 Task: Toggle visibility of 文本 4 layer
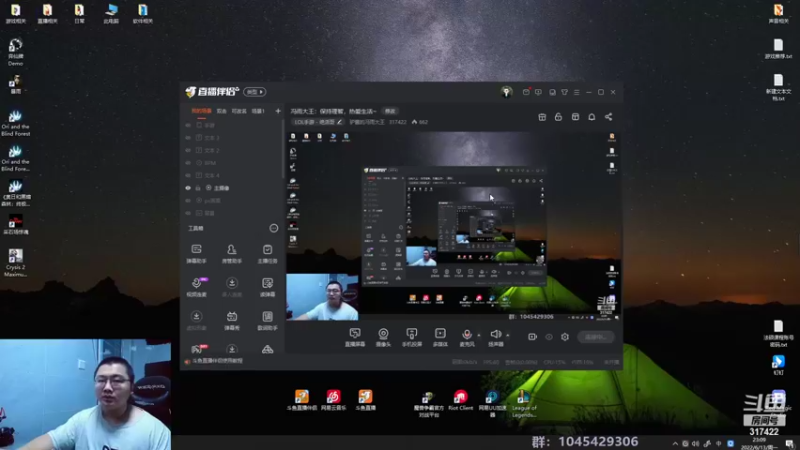[188, 176]
